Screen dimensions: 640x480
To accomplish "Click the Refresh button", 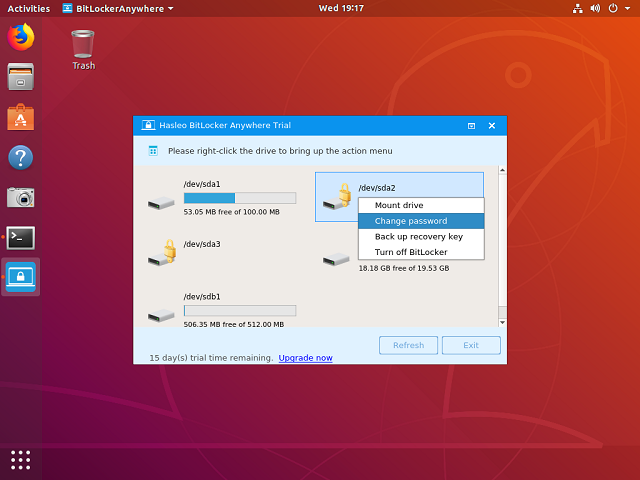I will coord(408,345).
